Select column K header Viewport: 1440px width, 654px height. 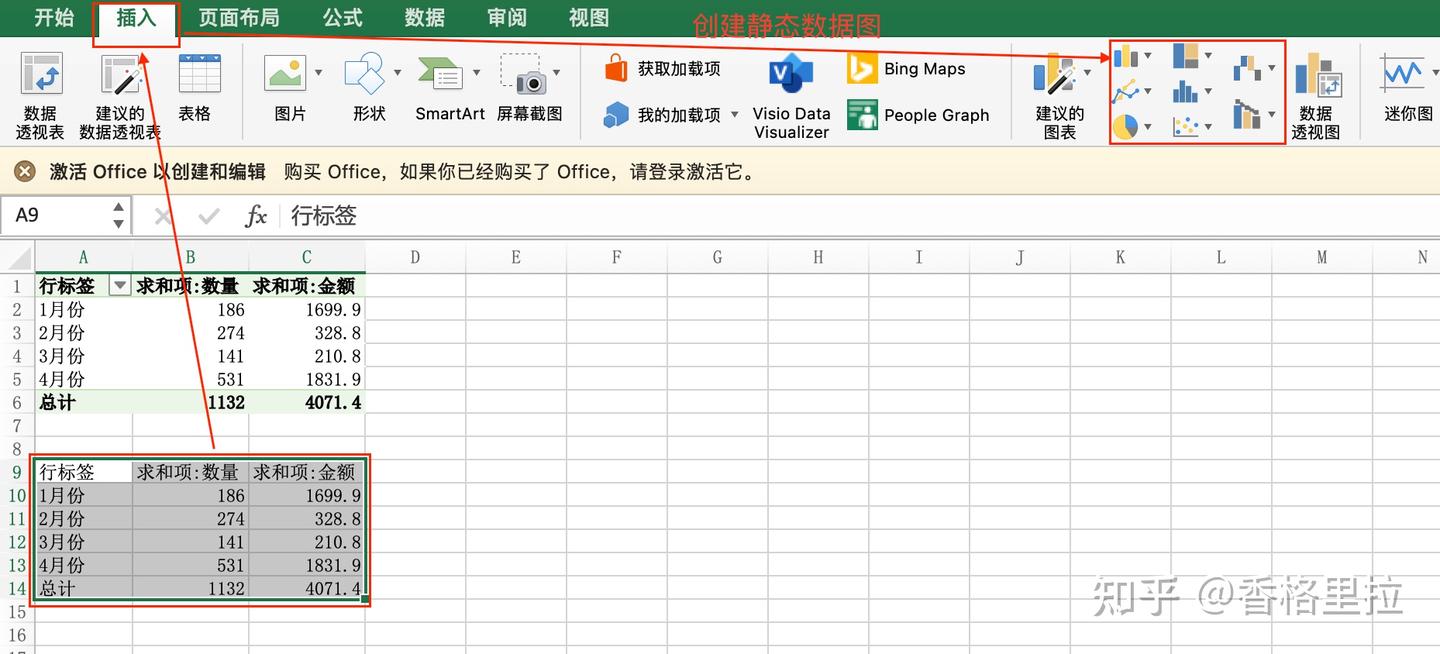[x=1120, y=258]
